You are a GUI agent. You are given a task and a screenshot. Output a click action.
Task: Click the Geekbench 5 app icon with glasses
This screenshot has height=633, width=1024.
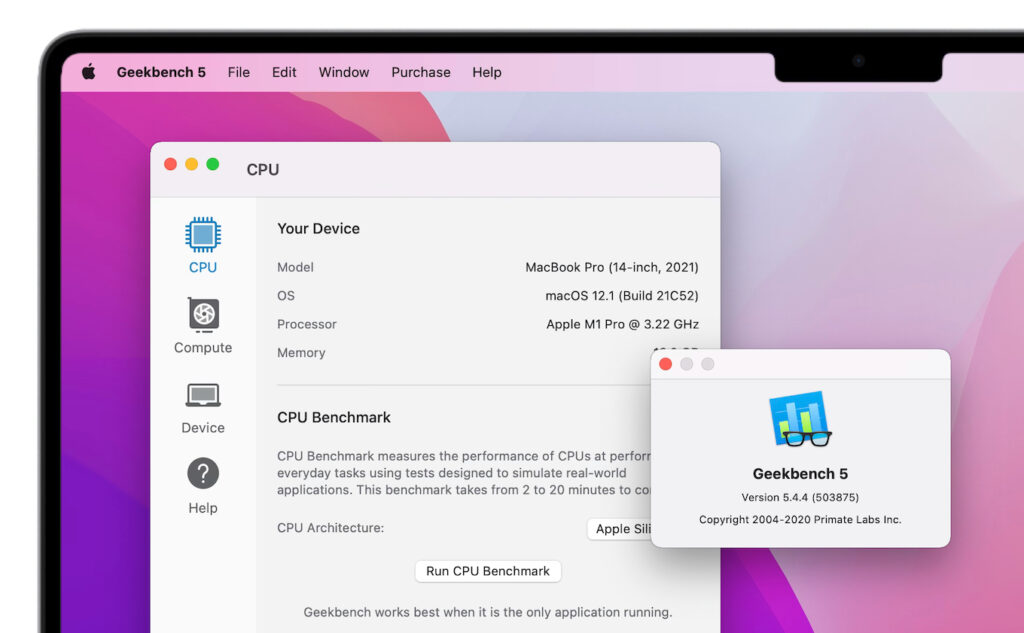(x=800, y=422)
